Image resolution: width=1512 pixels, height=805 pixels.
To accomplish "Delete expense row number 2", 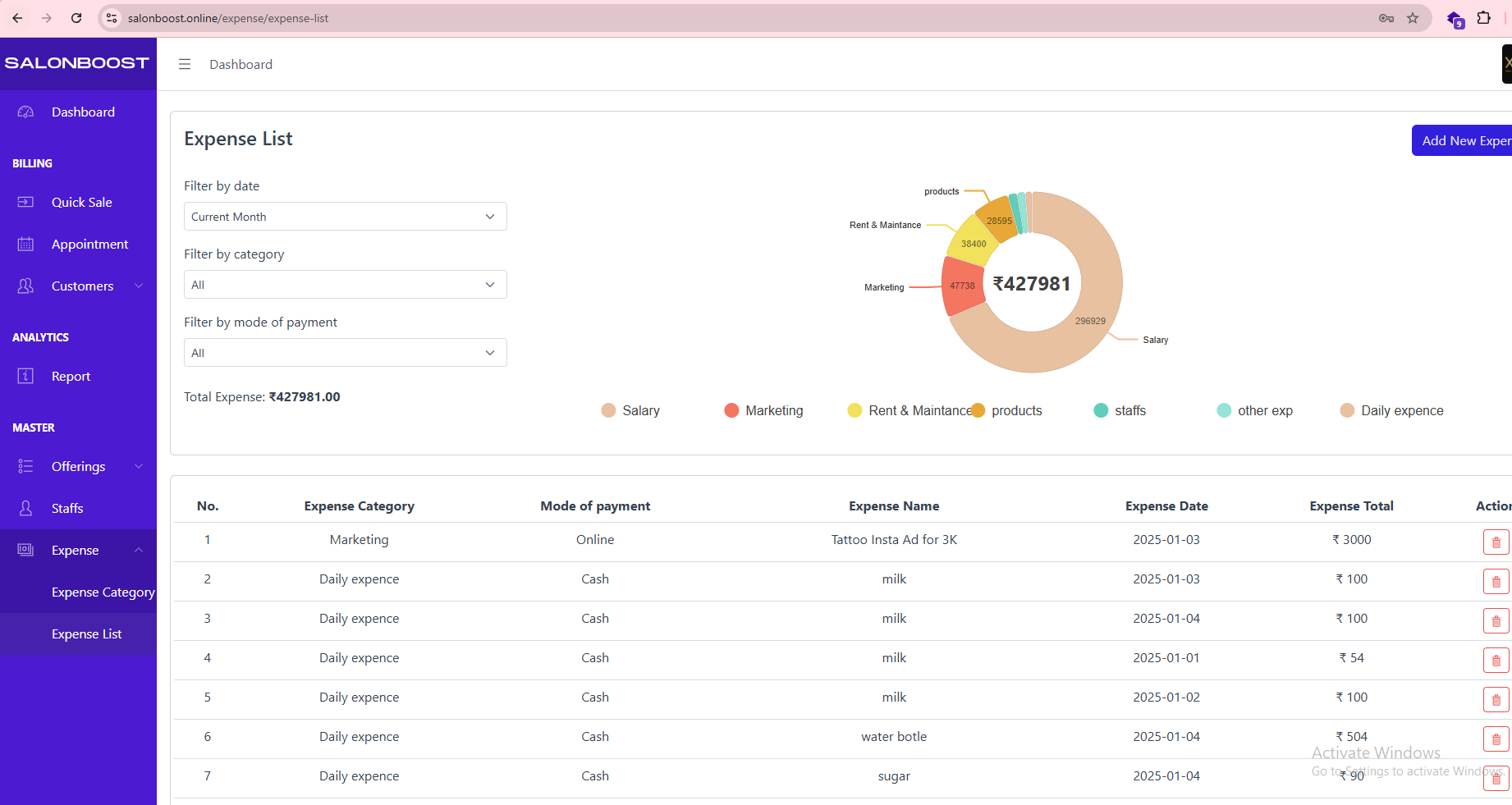I will point(1496,581).
